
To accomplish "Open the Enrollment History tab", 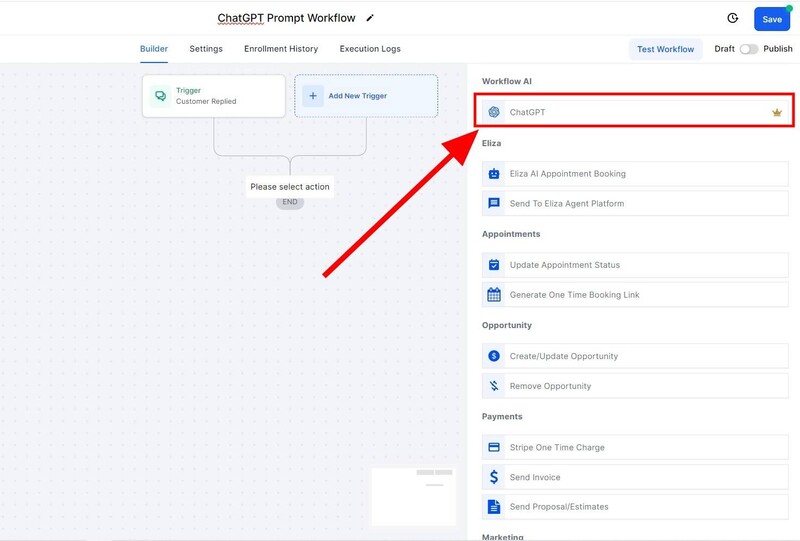I will (281, 49).
